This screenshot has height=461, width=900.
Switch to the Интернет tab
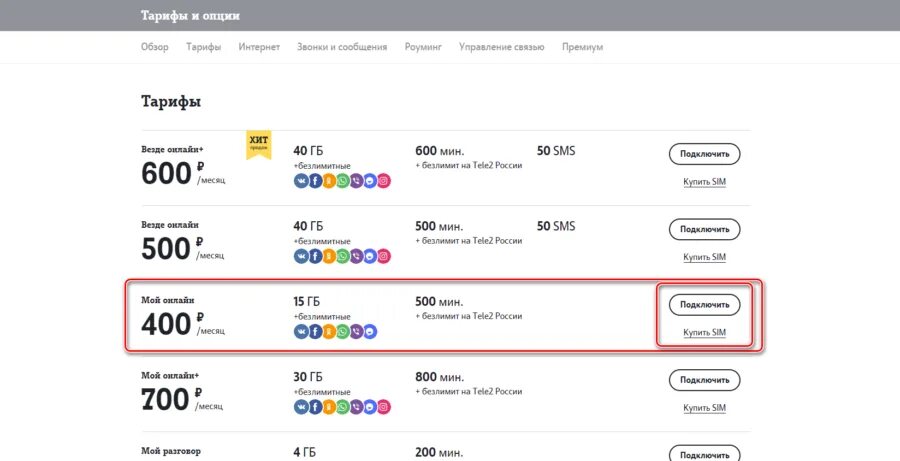click(259, 47)
